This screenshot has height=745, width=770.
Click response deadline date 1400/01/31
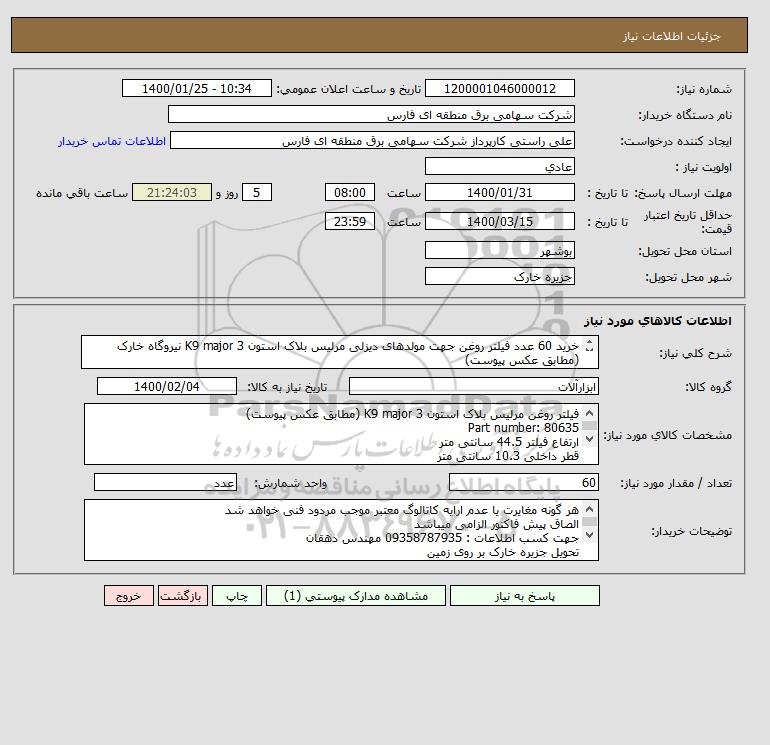(499, 193)
